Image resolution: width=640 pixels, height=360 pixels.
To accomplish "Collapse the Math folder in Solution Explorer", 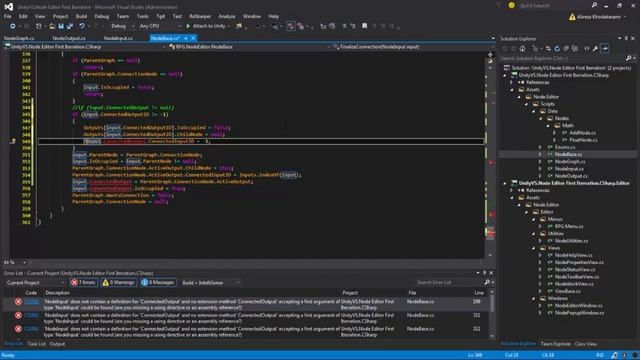I will (x=548, y=126).
